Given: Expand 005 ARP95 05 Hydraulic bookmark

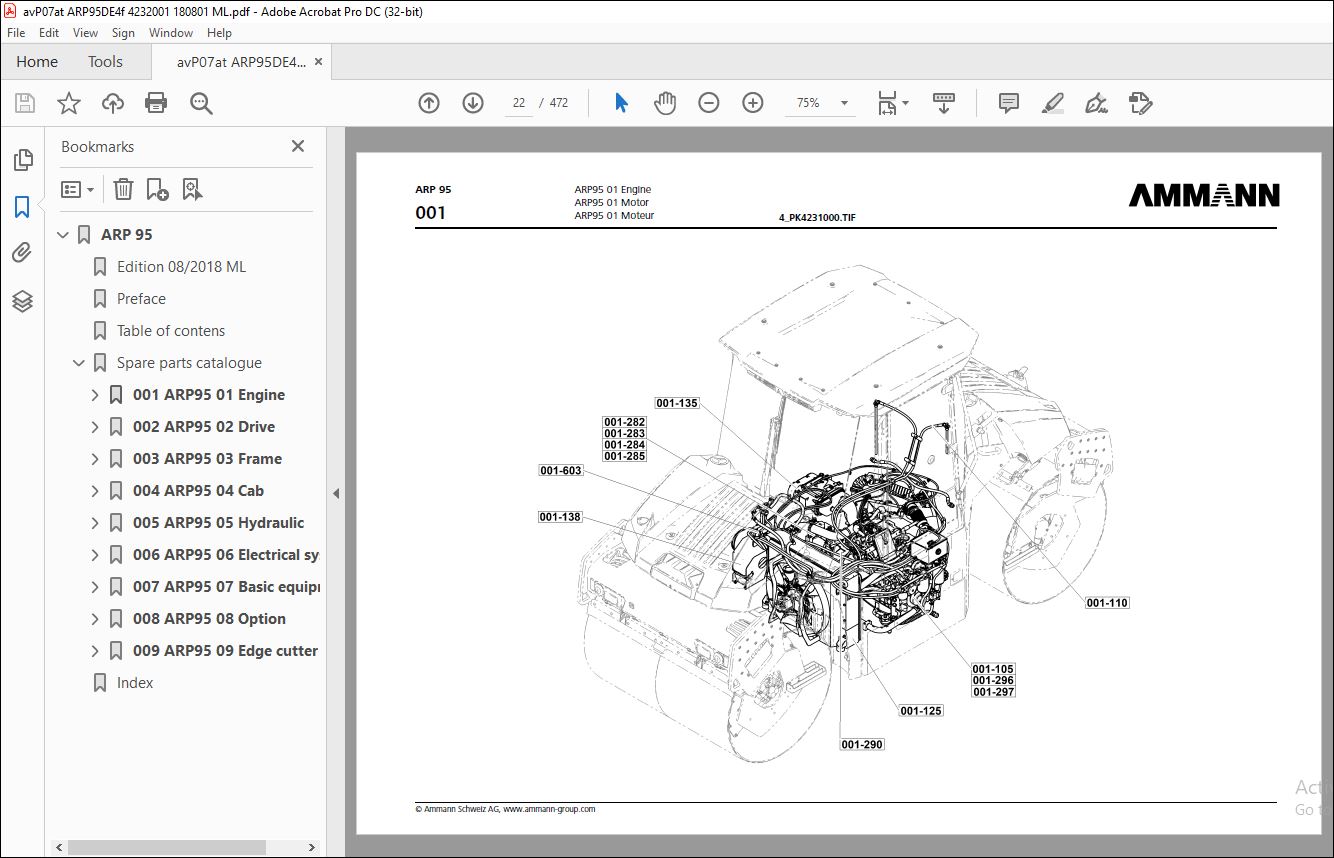Looking at the screenshot, I should tap(95, 523).
